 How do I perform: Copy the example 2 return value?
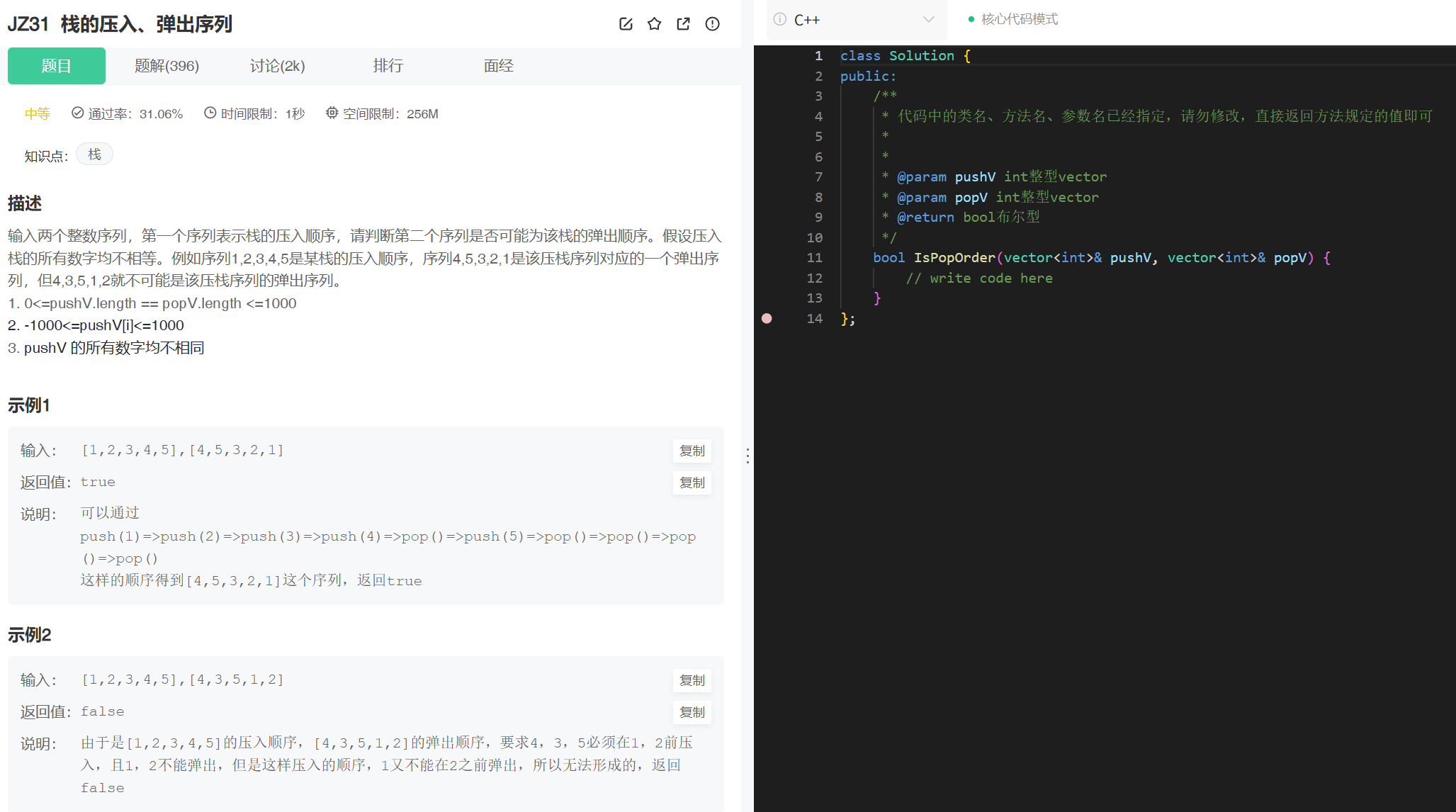(x=692, y=712)
